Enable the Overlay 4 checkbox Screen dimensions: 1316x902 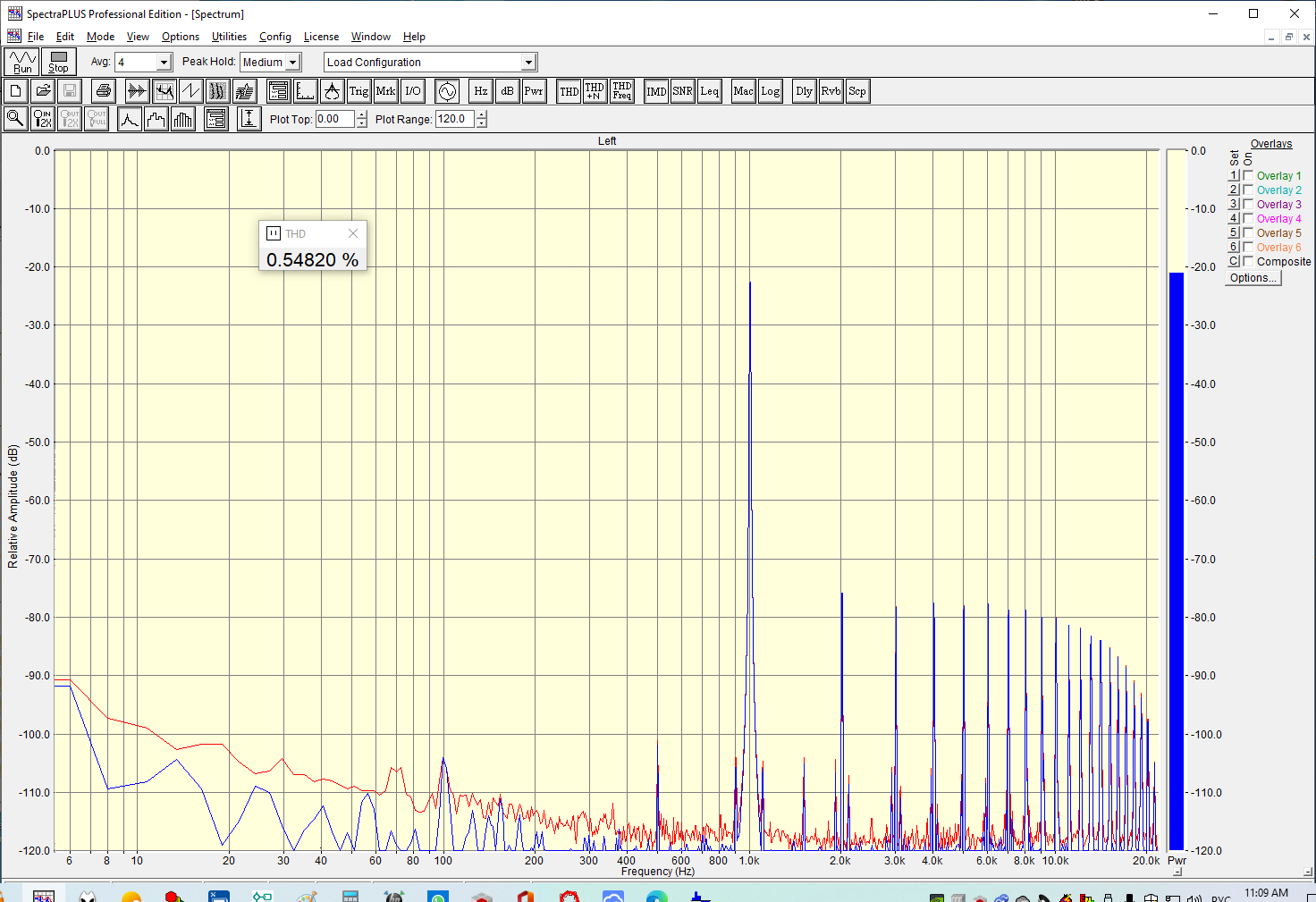(1248, 218)
